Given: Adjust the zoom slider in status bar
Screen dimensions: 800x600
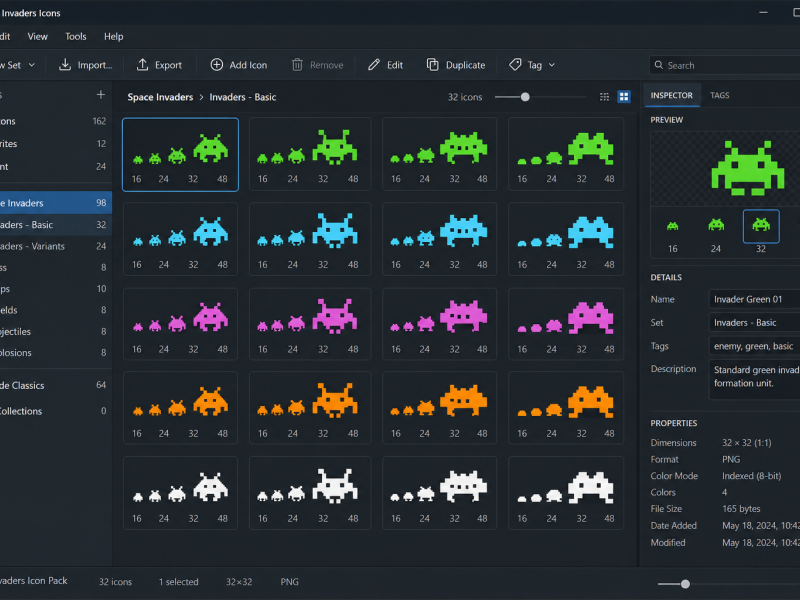Looking at the screenshot, I should (x=685, y=584).
